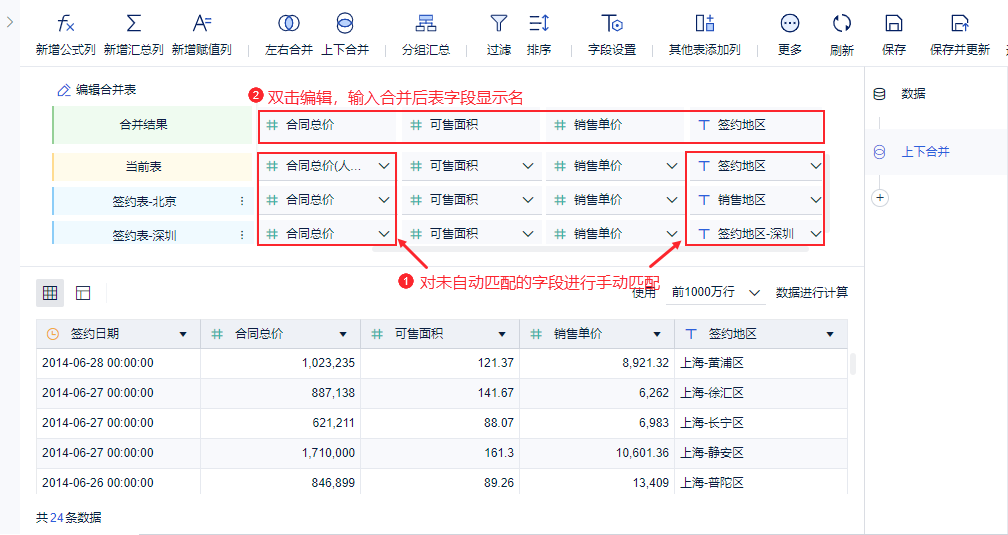Open 字段设置 field settings

pos(612,24)
